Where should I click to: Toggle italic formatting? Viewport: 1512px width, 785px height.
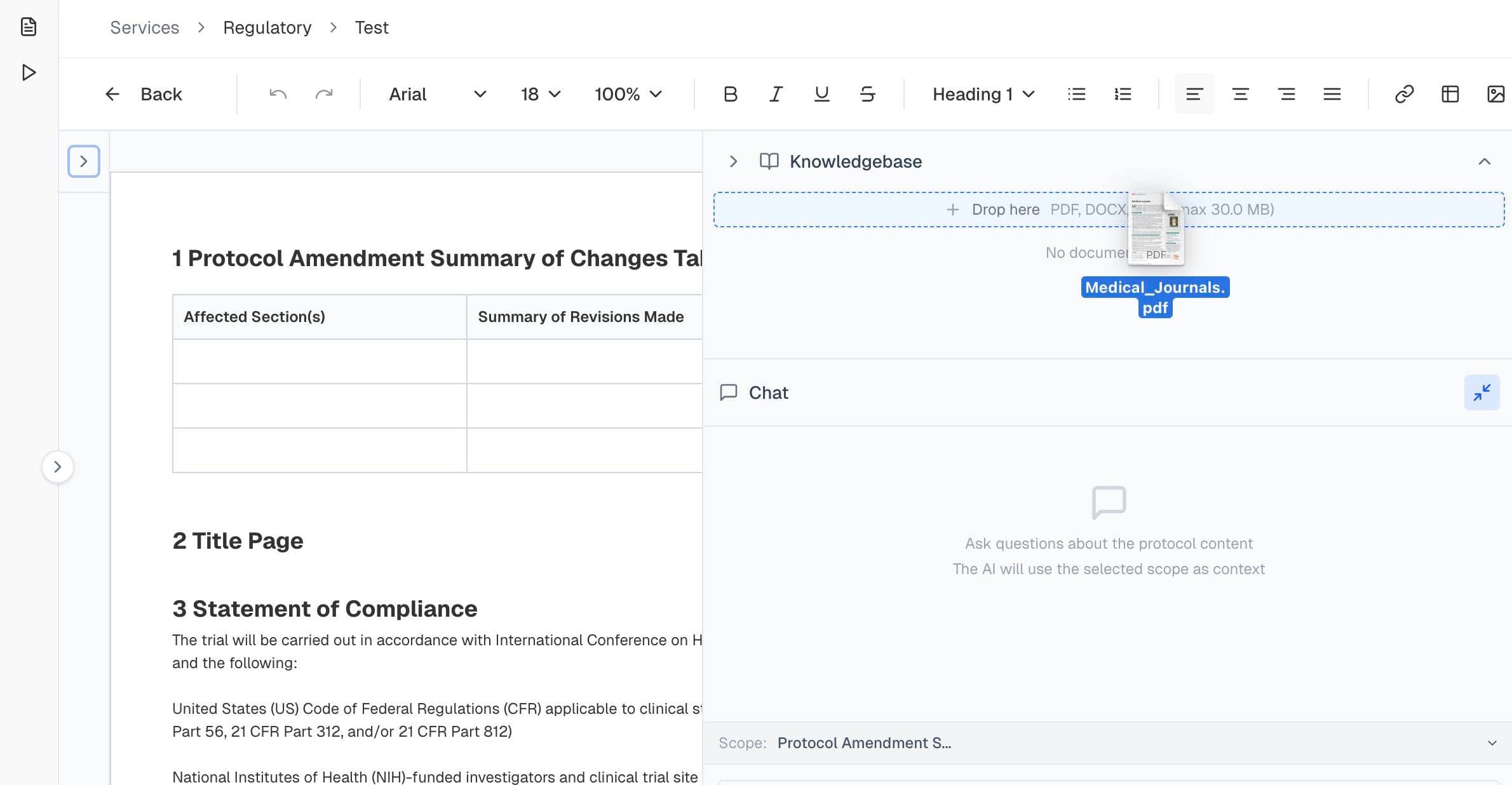[776, 94]
